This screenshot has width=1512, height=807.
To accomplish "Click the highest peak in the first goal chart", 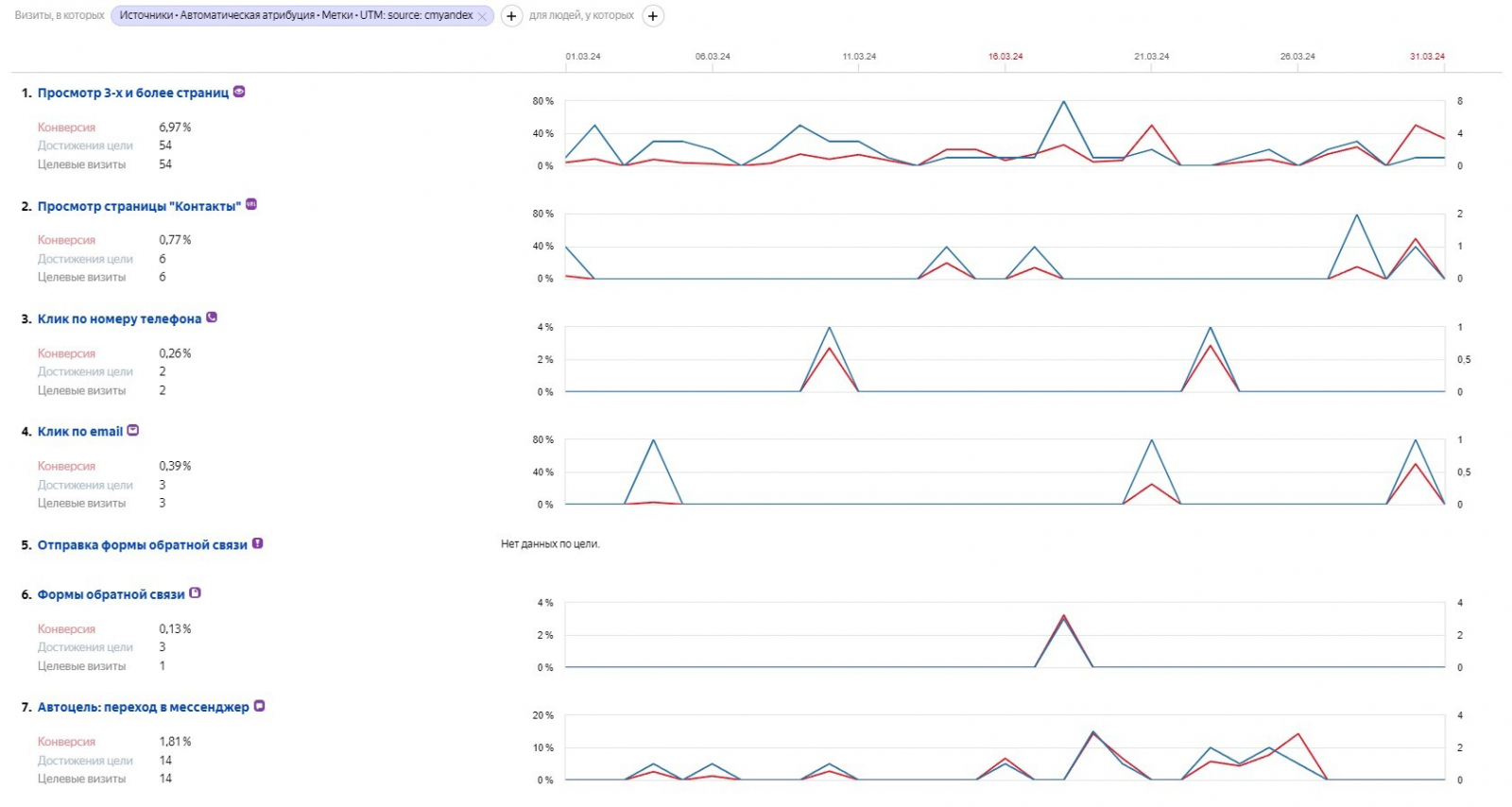I will 1064,102.
